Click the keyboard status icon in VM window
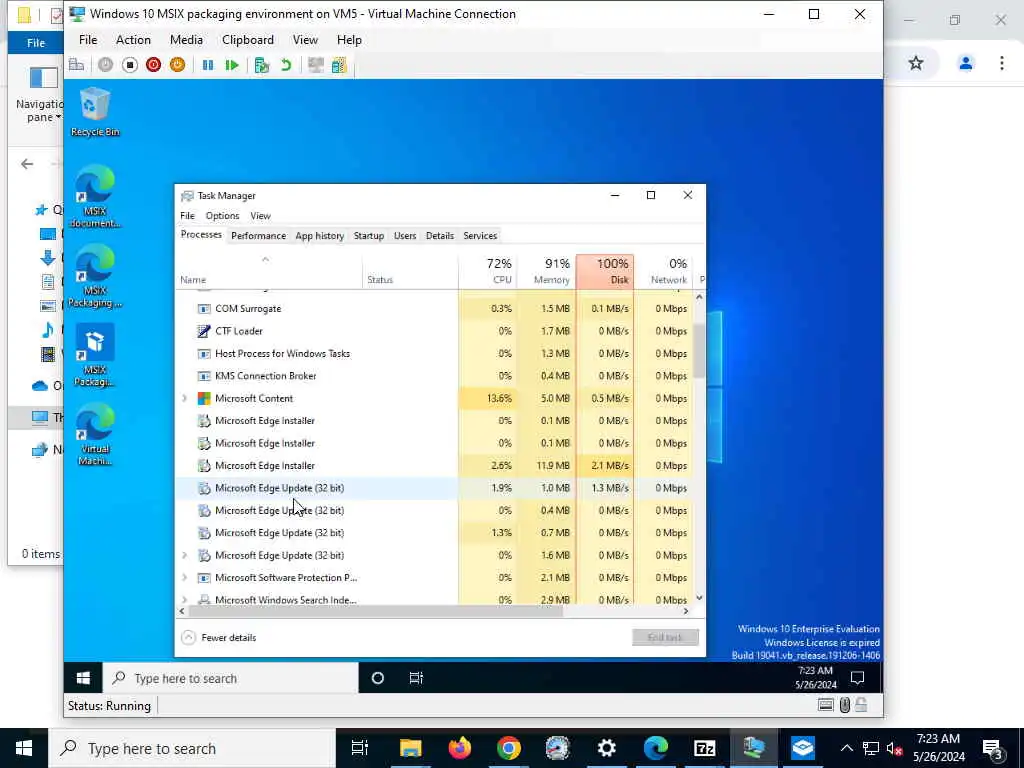Image resolution: width=1024 pixels, height=768 pixels. click(825, 705)
